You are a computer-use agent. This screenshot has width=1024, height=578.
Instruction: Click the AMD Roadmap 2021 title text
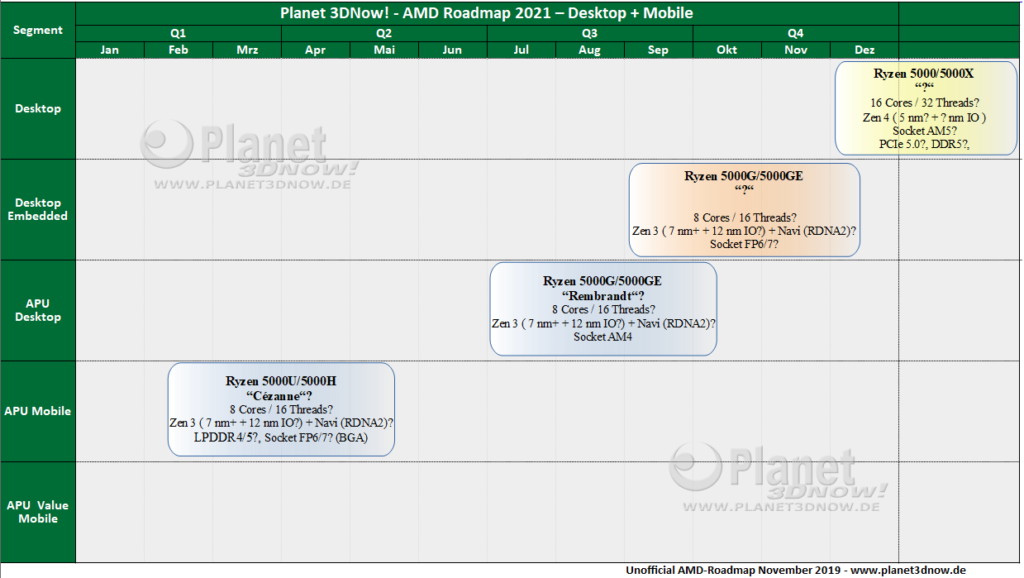tap(487, 13)
